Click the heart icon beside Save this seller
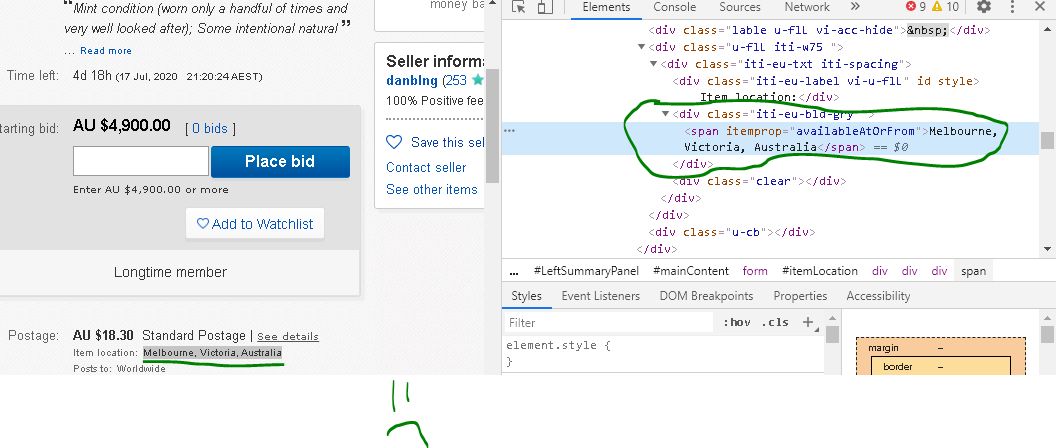This screenshot has width=1056, height=448. (394, 142)
